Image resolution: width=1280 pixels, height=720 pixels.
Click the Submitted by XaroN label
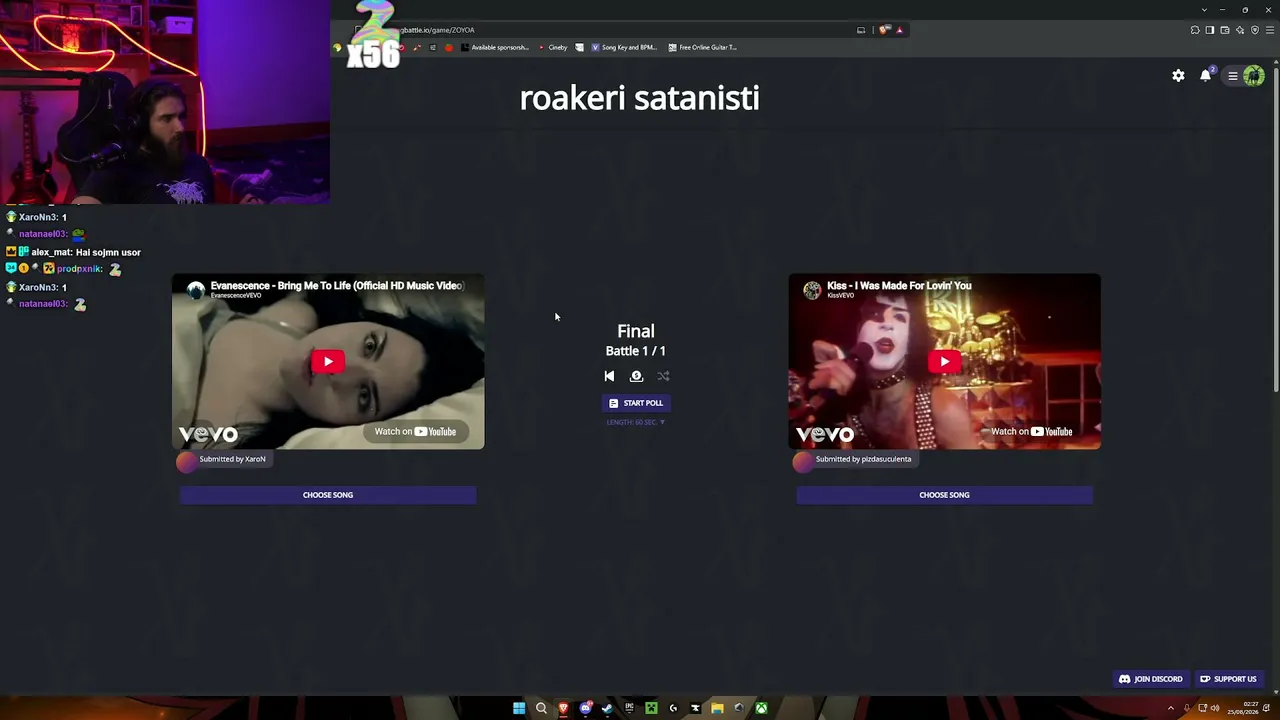click(232, 459)
